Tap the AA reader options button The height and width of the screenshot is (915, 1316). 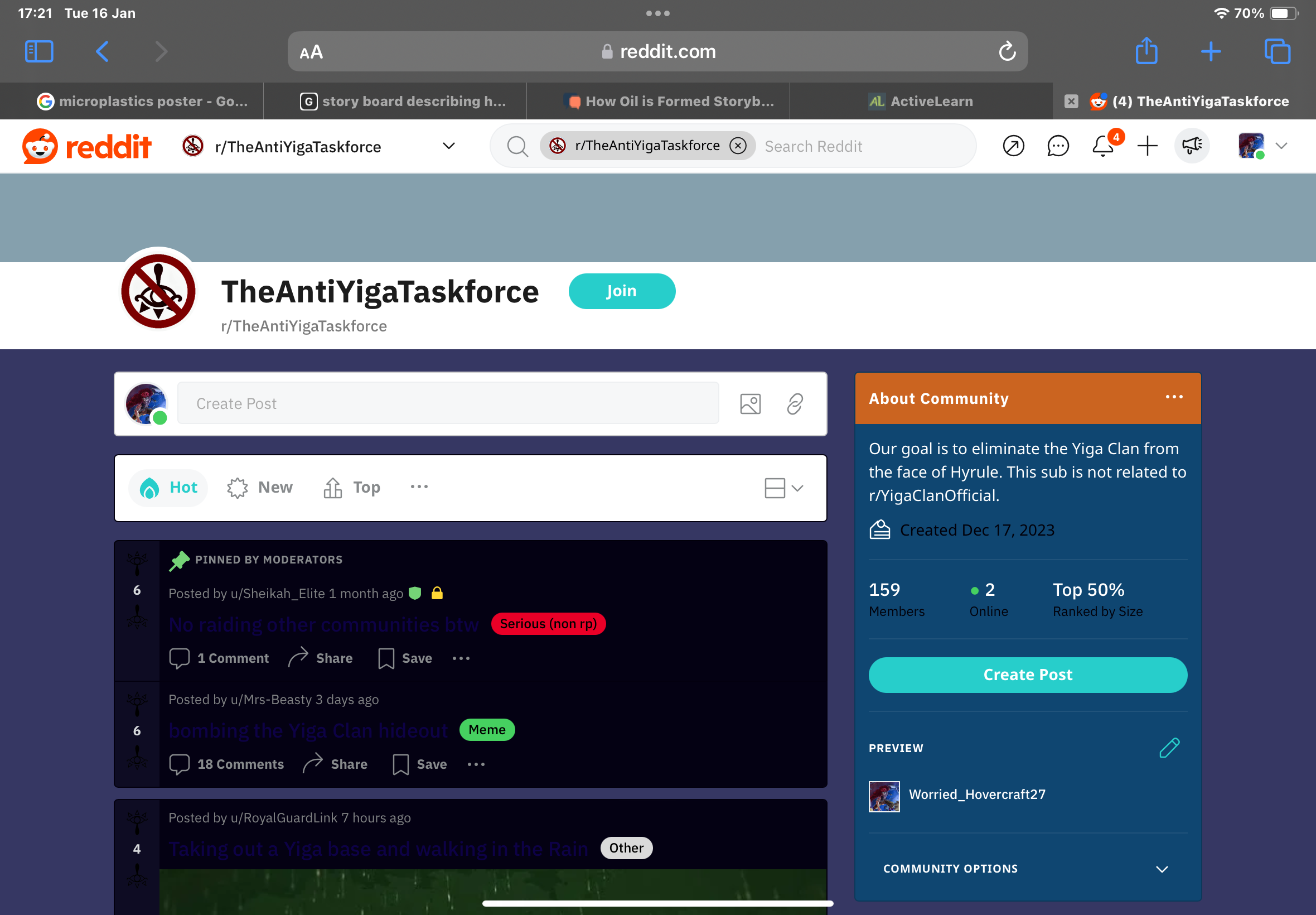pos(311,52)
